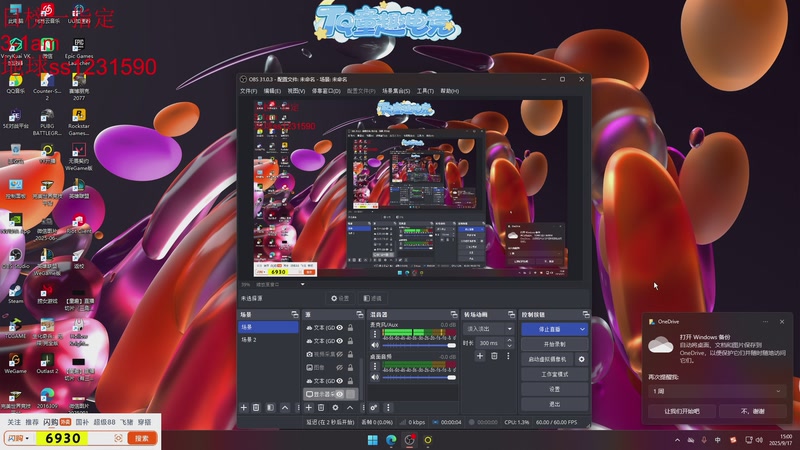Click 不, 谢谢 in OneDrive notification

click(x=753, y=411)
